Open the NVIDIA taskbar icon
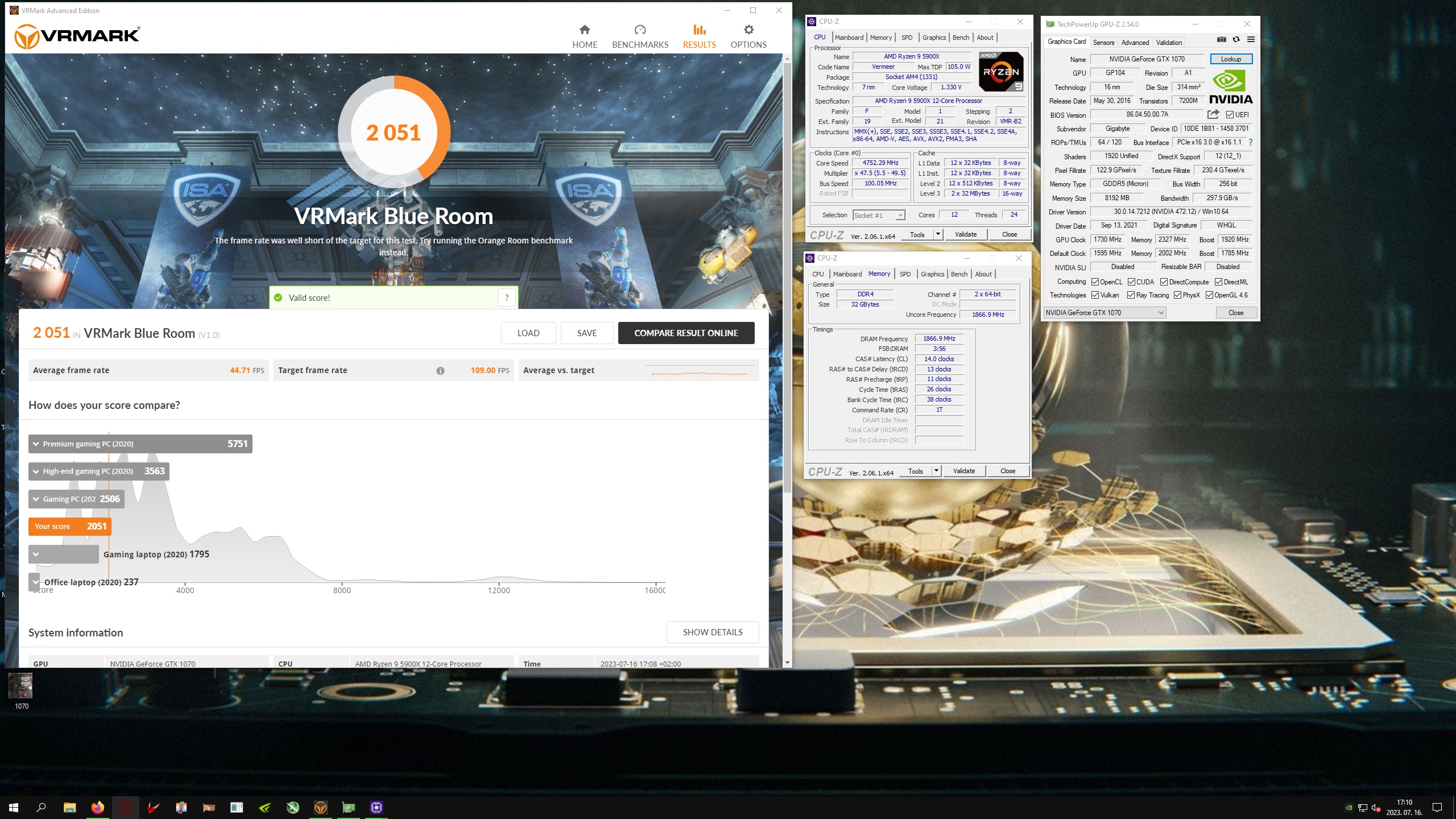Screen dimensions: 1456x819 click(x=264, y=807)
